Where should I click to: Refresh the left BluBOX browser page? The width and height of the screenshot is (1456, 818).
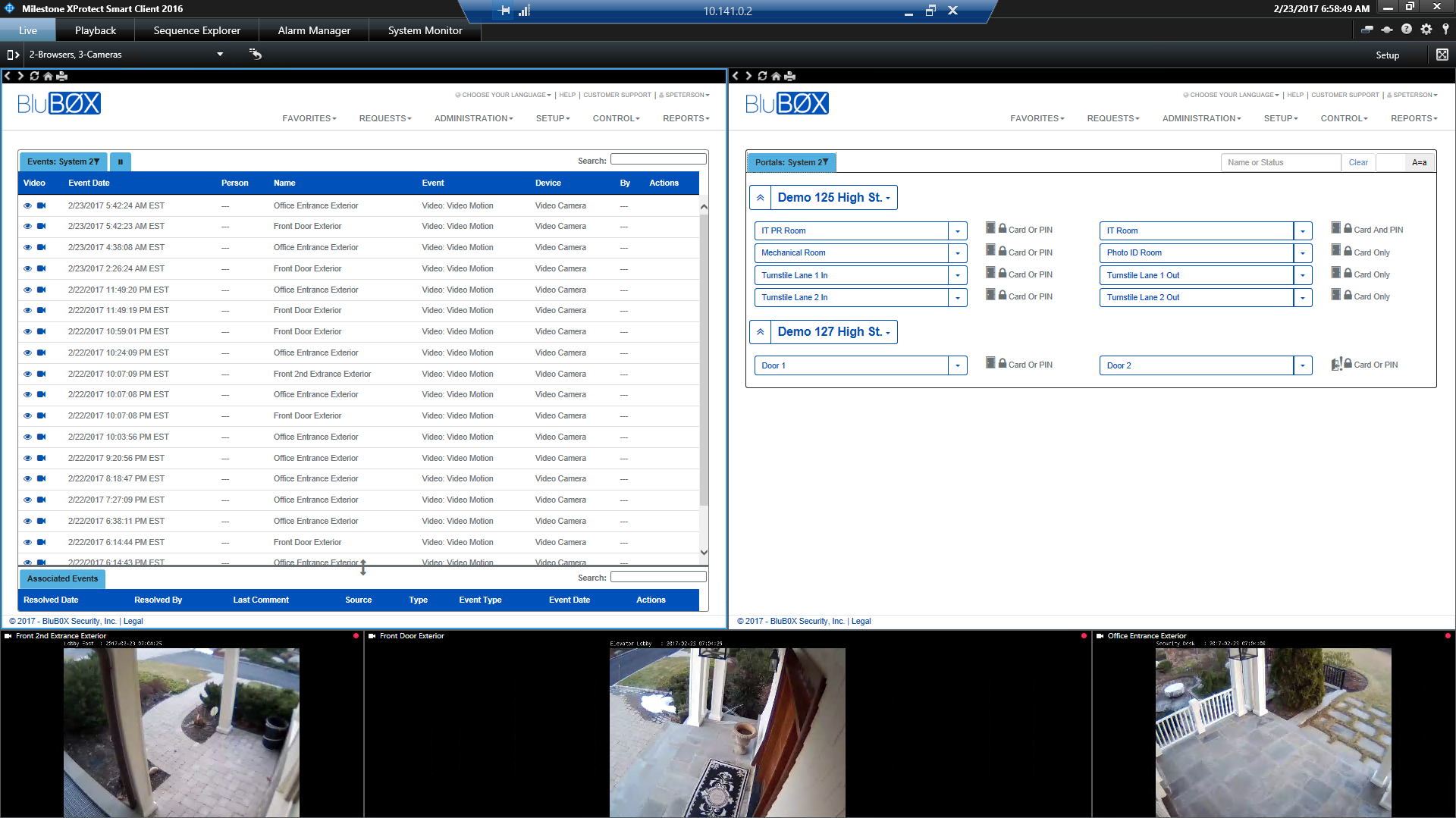click(33, 76)
